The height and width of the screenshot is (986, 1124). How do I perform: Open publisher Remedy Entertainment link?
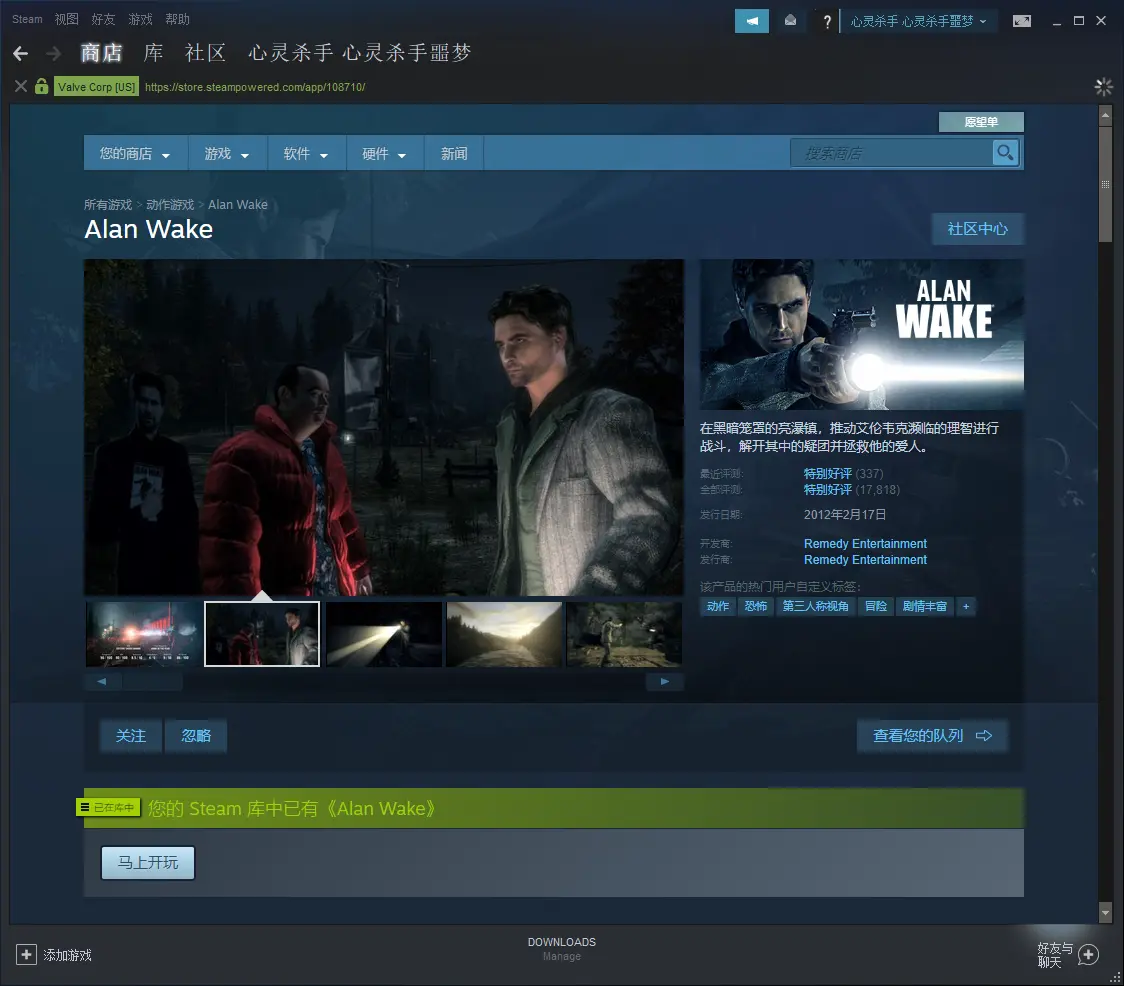(865, 559)
